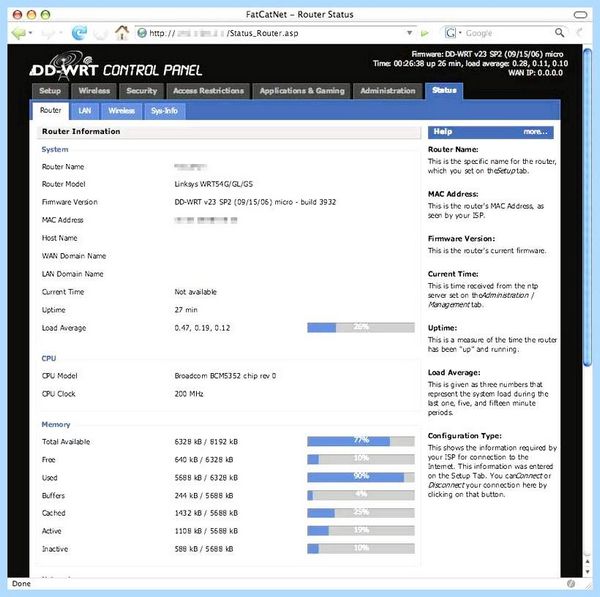Switch to the LAN sub-tab
Viewport: 600px width, 597px height.
(x=85, y=111)
